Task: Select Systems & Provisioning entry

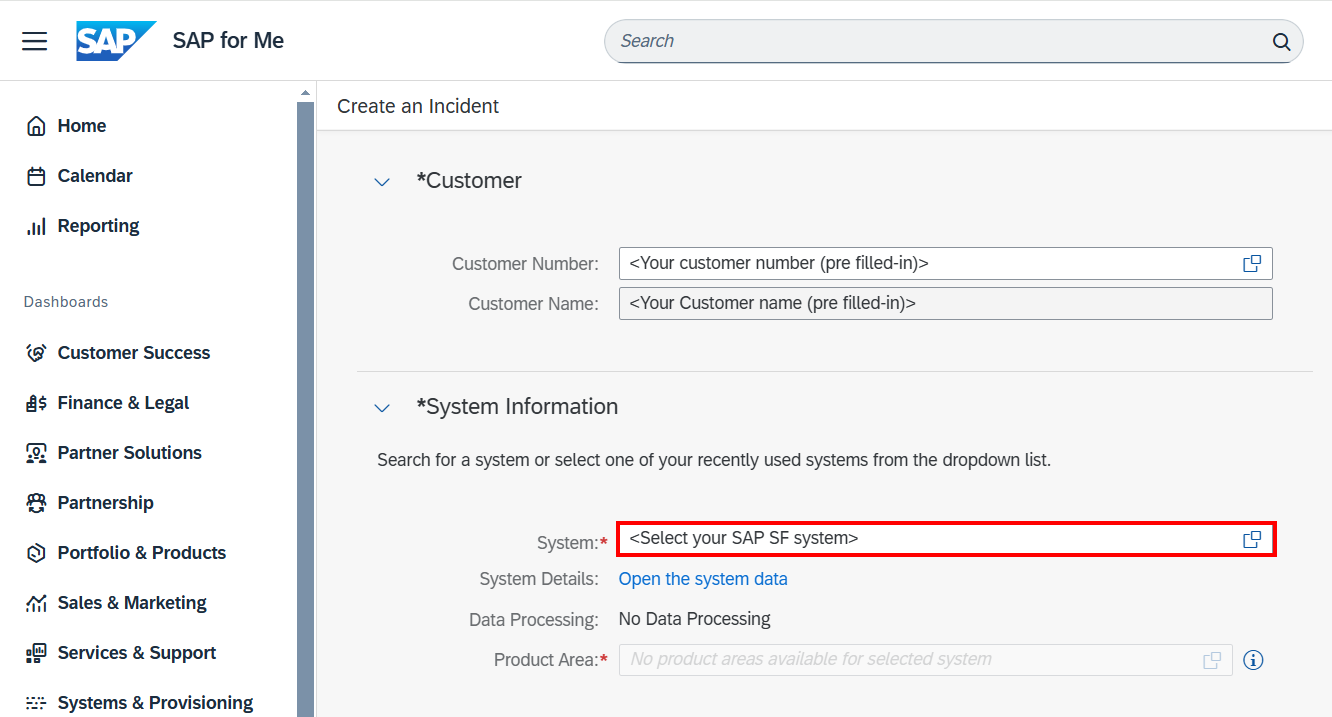Action: (155, 703)
